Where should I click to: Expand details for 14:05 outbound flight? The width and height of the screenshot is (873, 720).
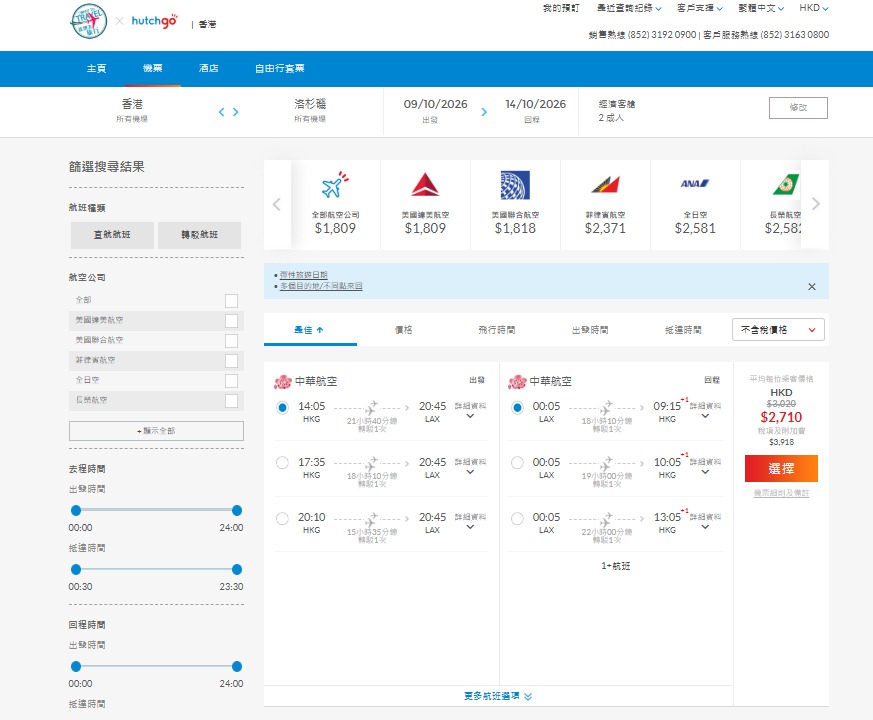coord(470,411)
